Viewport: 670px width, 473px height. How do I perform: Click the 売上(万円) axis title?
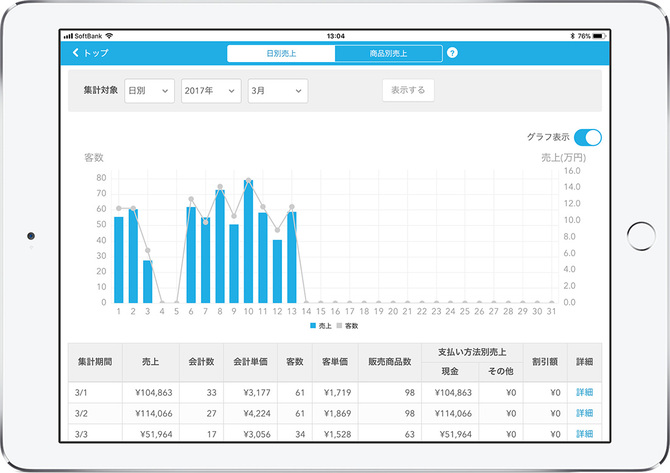point(564,158)
